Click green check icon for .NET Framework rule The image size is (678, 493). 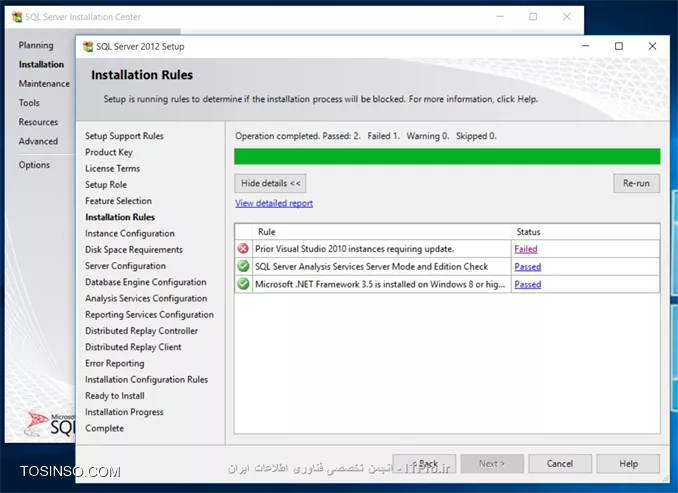[243, 284]
